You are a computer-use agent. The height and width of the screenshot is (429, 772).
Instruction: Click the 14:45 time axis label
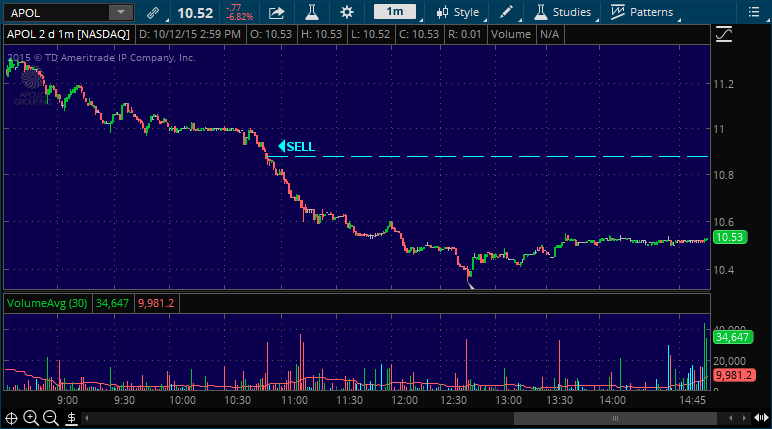[692, 400]
